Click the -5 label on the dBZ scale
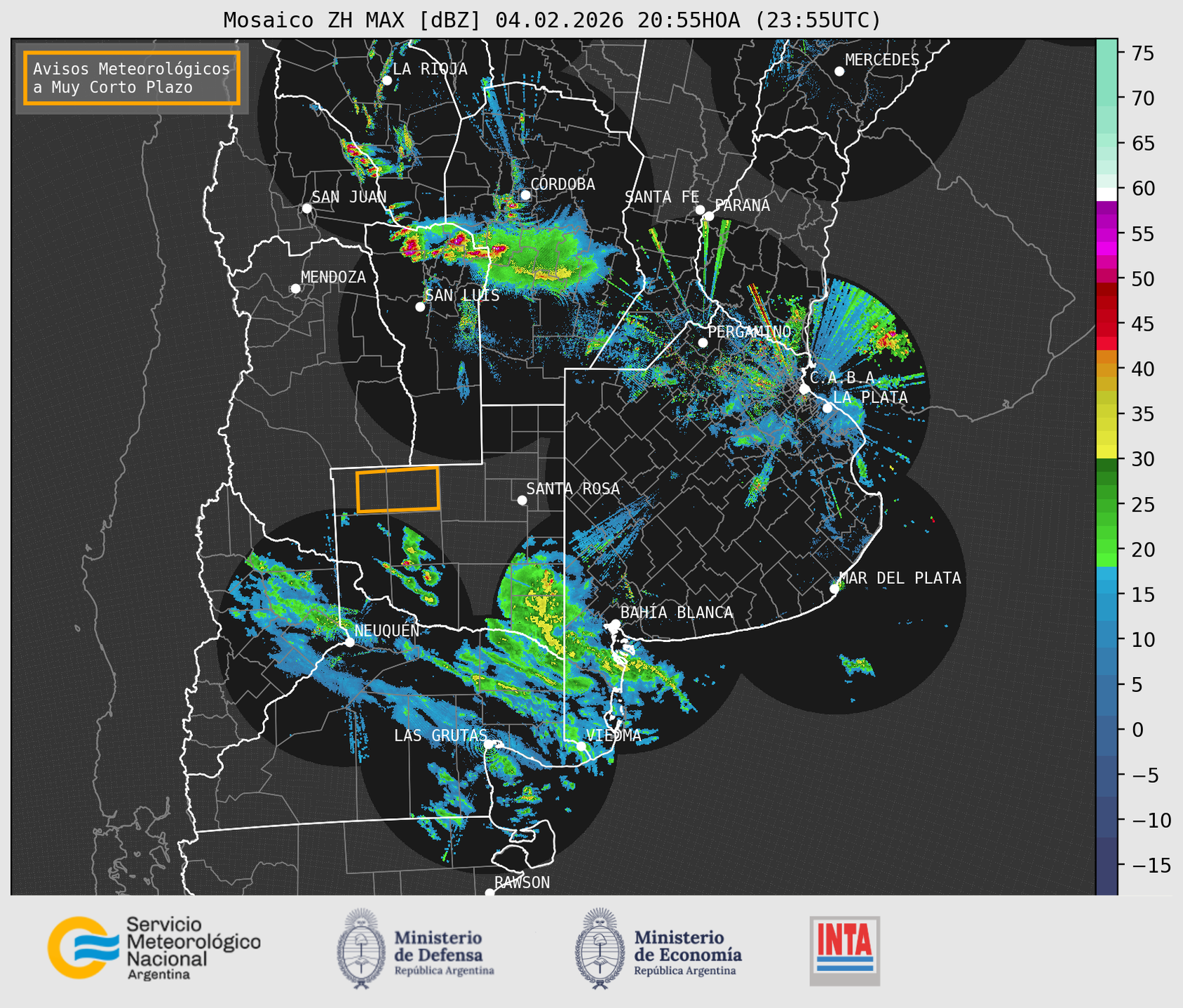The height and width of the screenshot is (1008, 1183). (1145, 775)
